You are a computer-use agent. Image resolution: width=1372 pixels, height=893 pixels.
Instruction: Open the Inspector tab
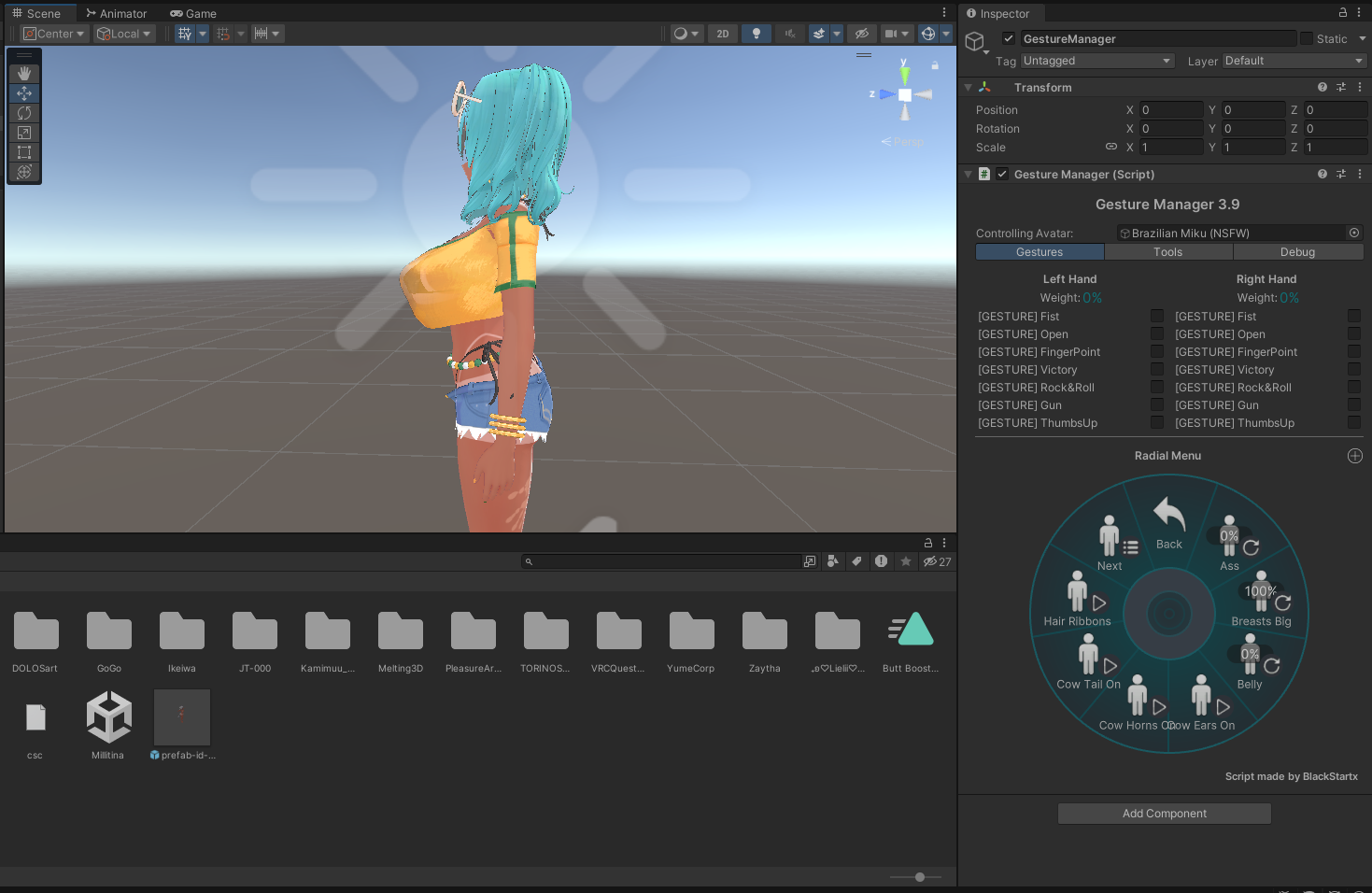pyautogui.click(x=997, y=13)
